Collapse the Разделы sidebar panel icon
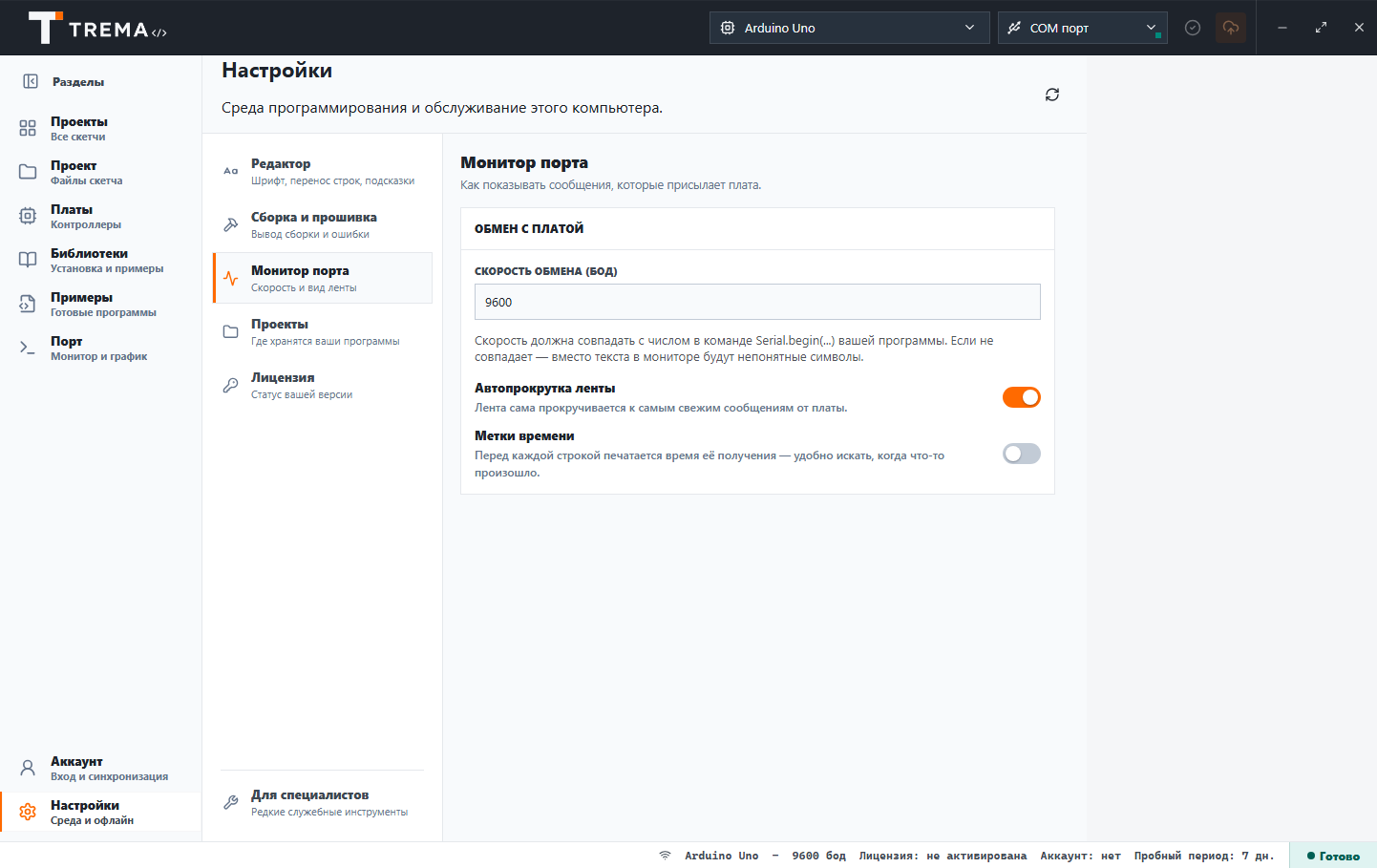The height and width of the screenshot is (868, 1377). (31, 82)
